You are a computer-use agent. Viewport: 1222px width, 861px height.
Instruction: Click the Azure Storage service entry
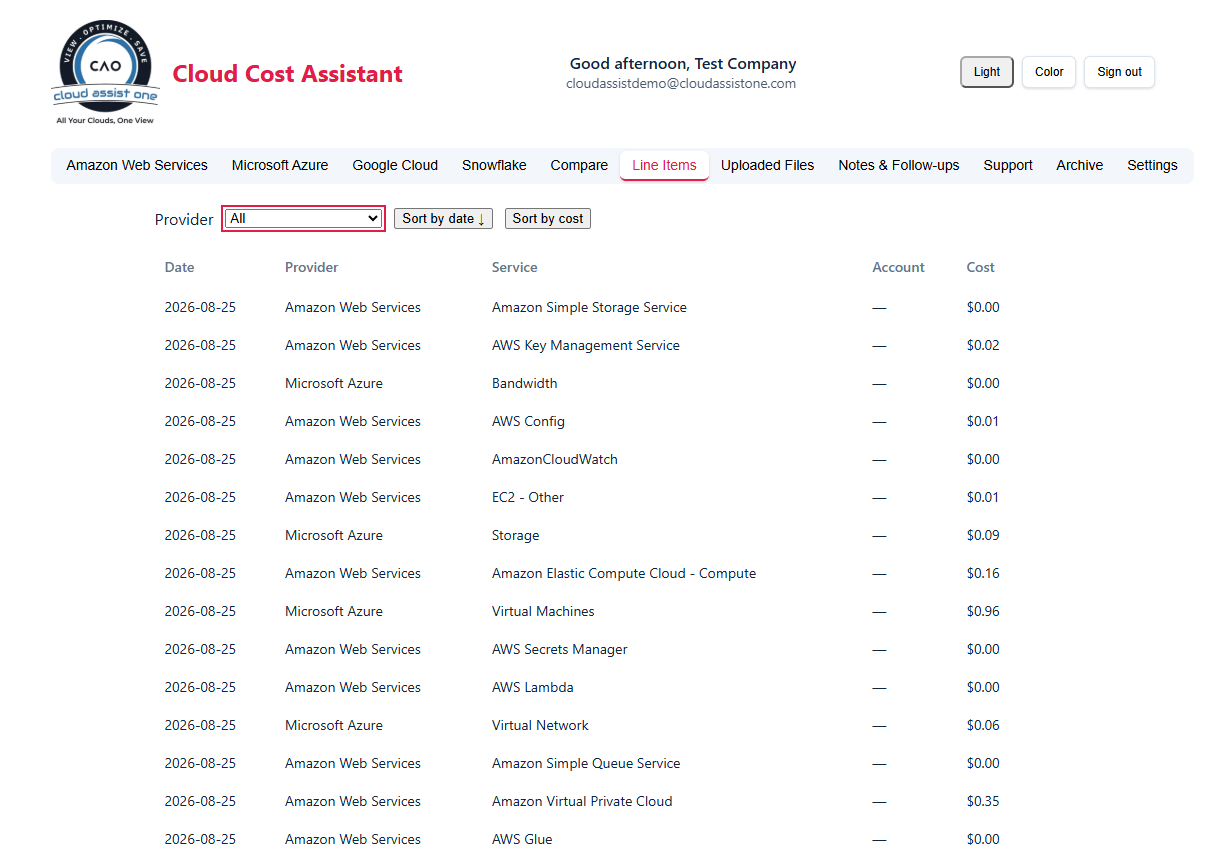pos(516,535)
